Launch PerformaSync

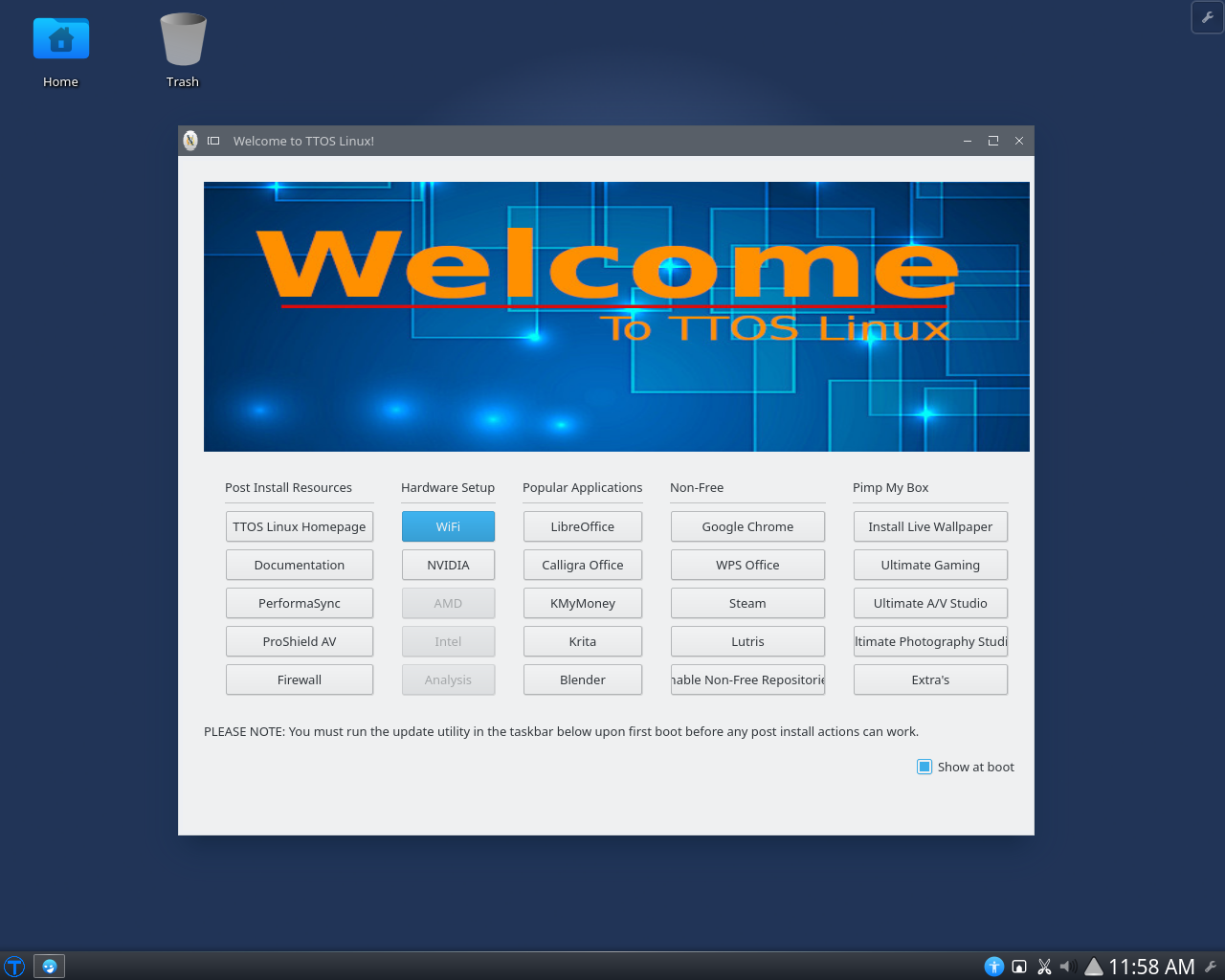point(300,603)
